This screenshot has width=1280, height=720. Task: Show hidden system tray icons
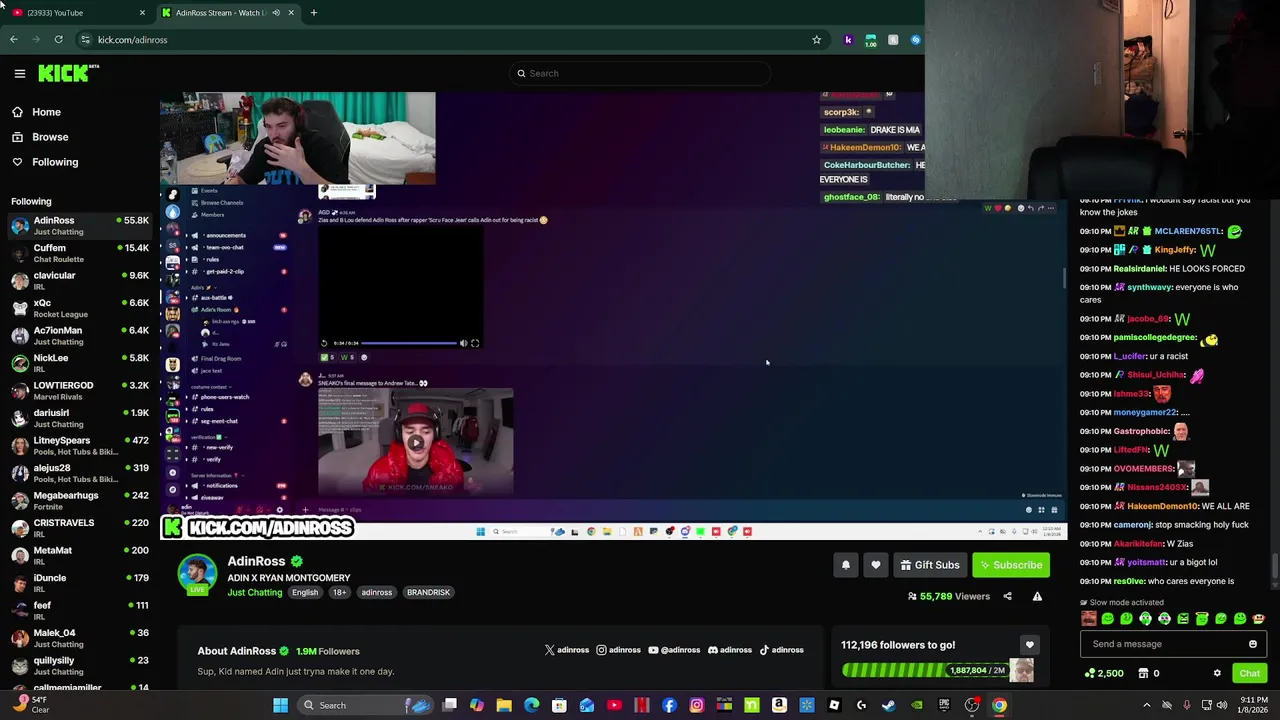pyautogui.click(x=1147, y=705)
